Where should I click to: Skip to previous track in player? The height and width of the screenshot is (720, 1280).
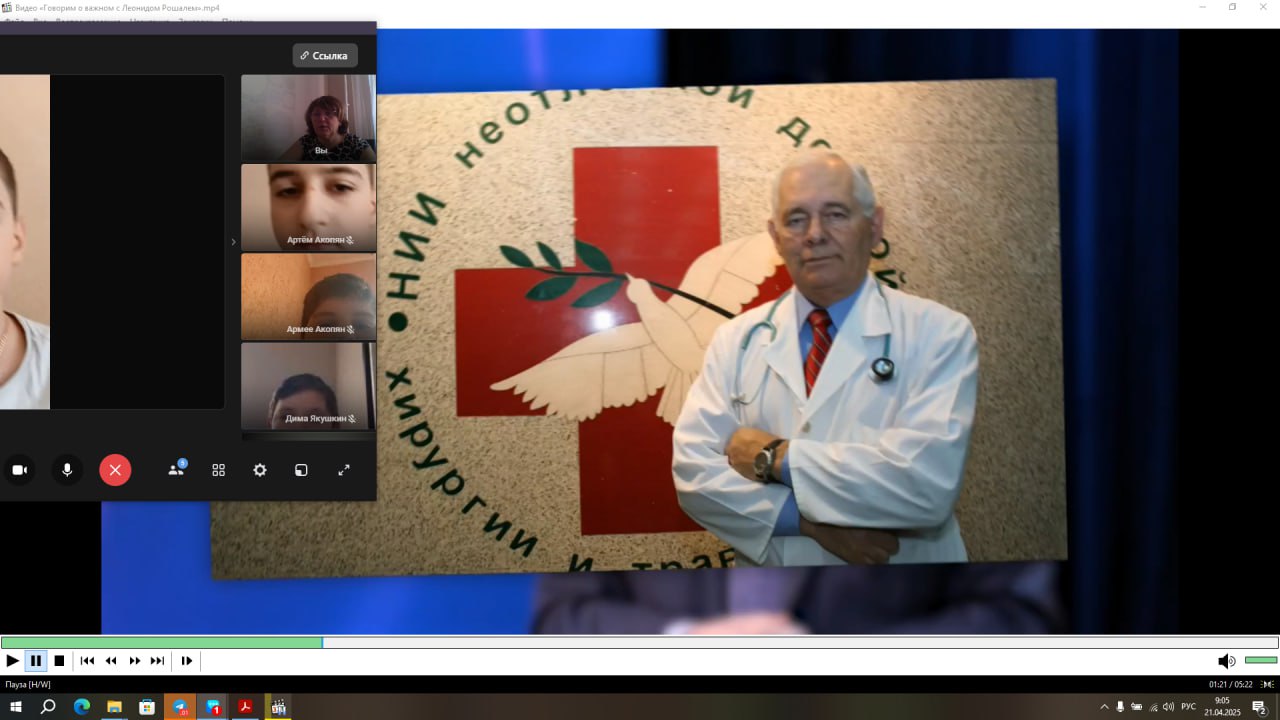87,661
